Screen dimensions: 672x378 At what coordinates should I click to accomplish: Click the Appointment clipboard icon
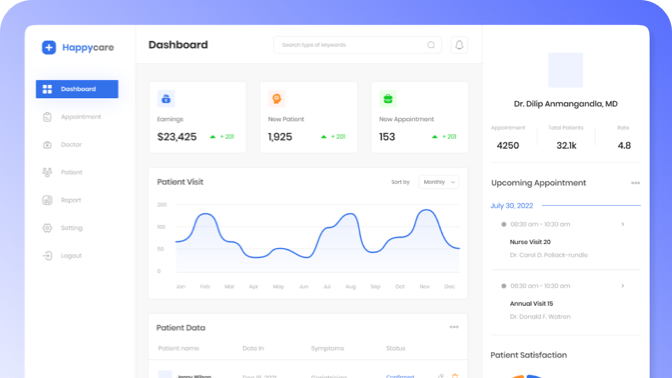tap(47, 117)
